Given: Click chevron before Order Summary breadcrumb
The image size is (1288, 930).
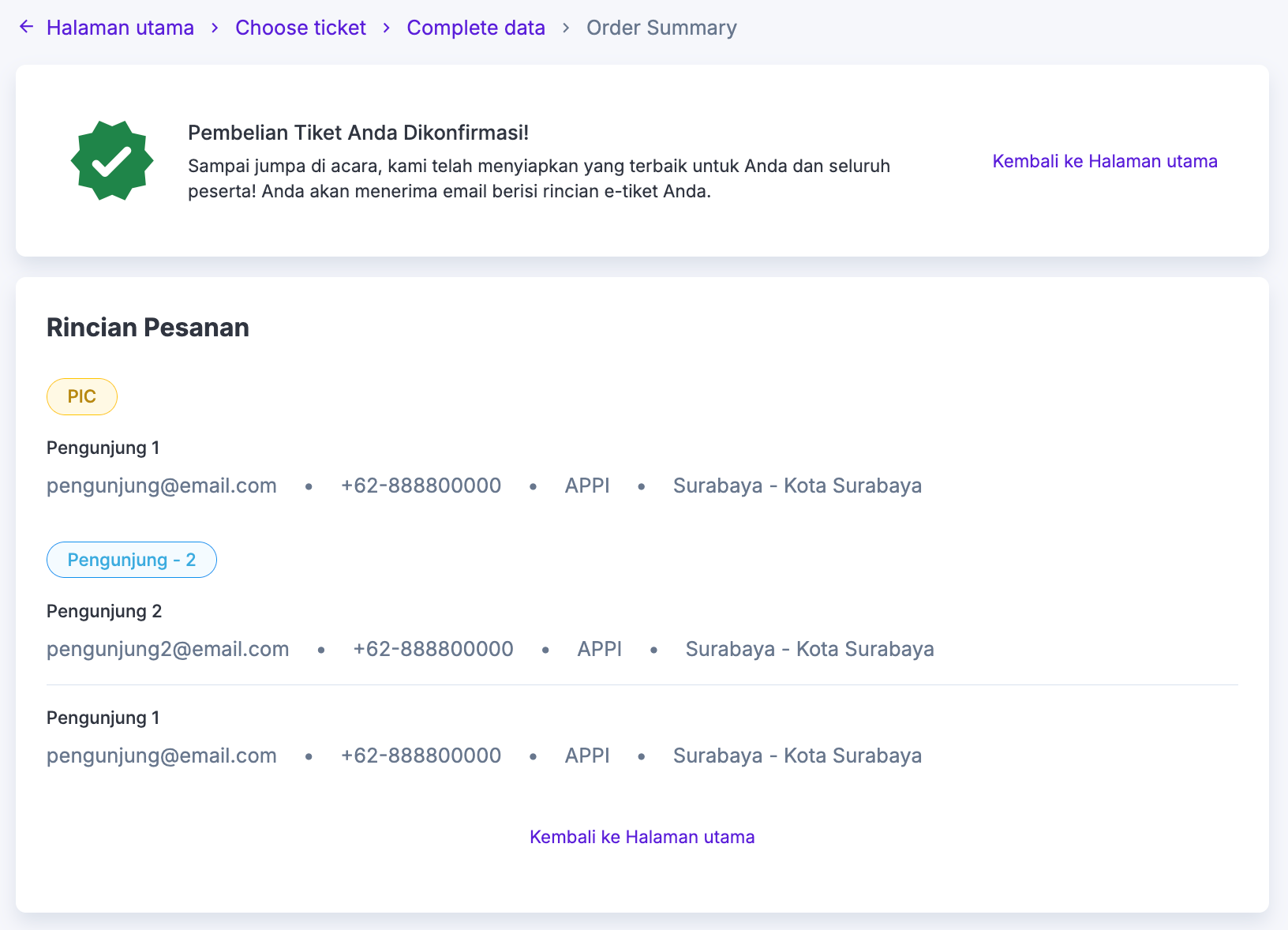Looking at the screenshot, I should coord(566,28).
